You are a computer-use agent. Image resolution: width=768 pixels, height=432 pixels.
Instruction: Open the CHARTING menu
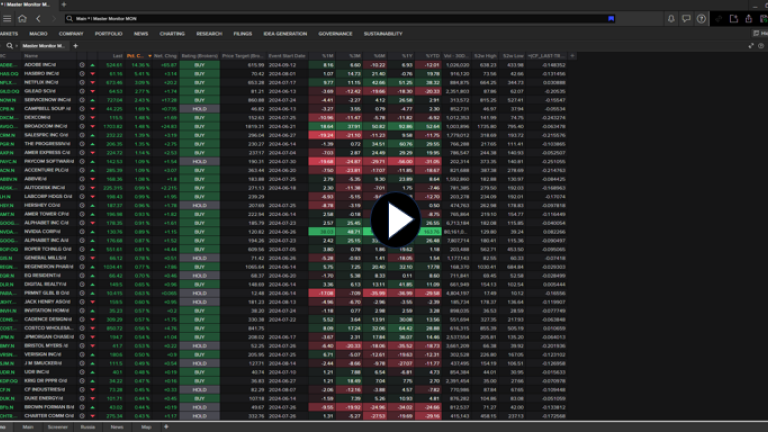point(174,33)
